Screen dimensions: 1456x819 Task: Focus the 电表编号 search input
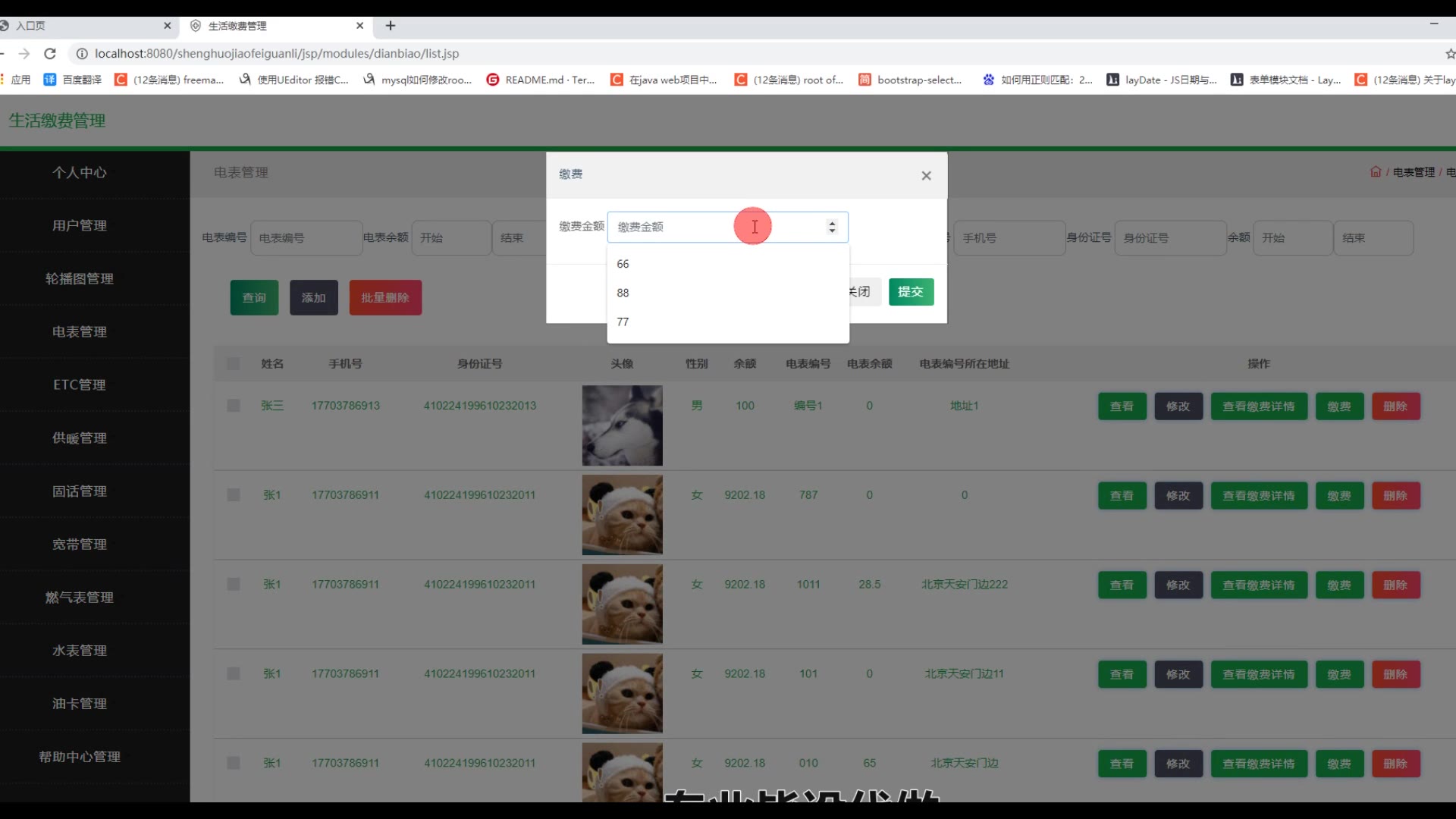(306, 238)
